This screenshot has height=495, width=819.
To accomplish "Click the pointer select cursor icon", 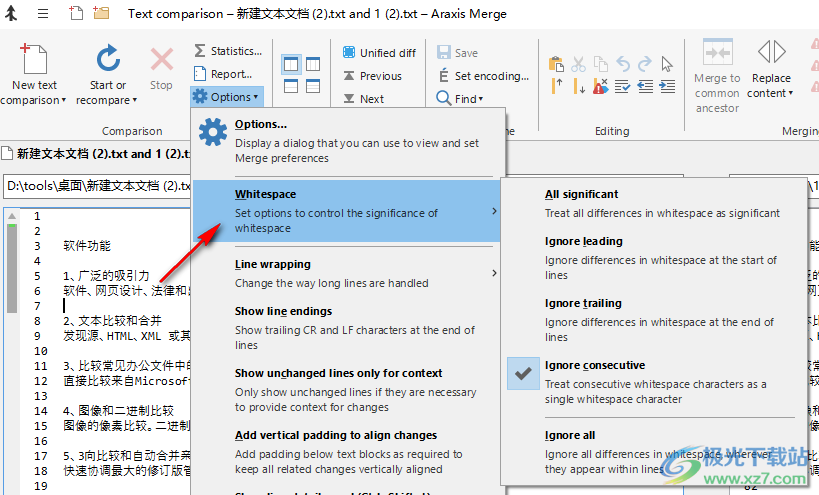I will (x=667, y=64).
